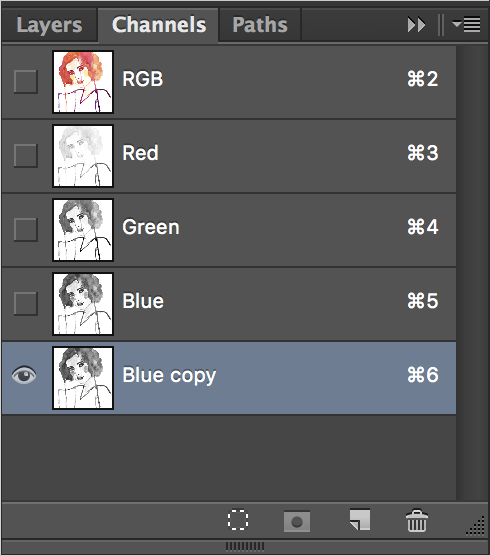Switch to the Paths tab
This screenshot has width=490, height=556.
[x=260, y=25]
